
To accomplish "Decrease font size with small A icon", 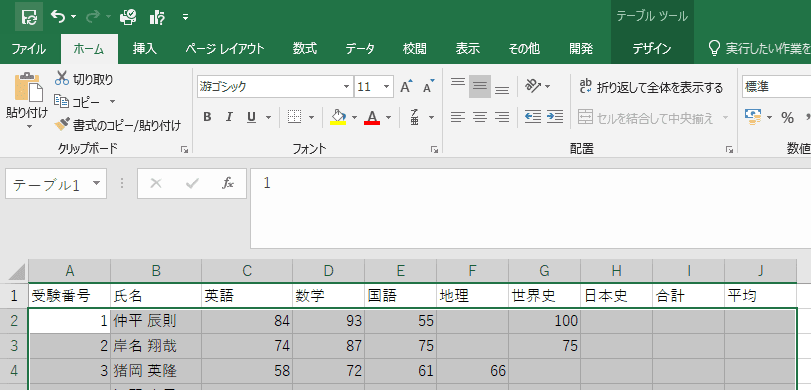I will point(428,86).
